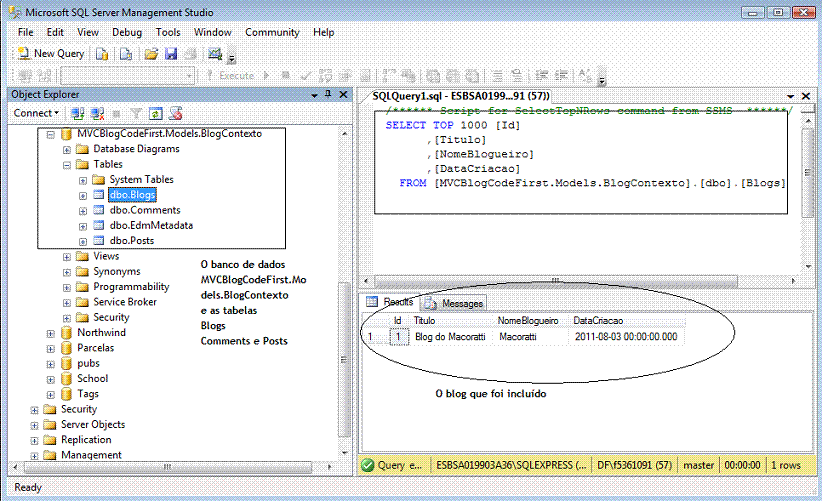Click the 2011-08-03 00:00:00.000 result cell
The height and width of the screenshot is (501, 822).
pyautogui.click(x=626, y=336)
